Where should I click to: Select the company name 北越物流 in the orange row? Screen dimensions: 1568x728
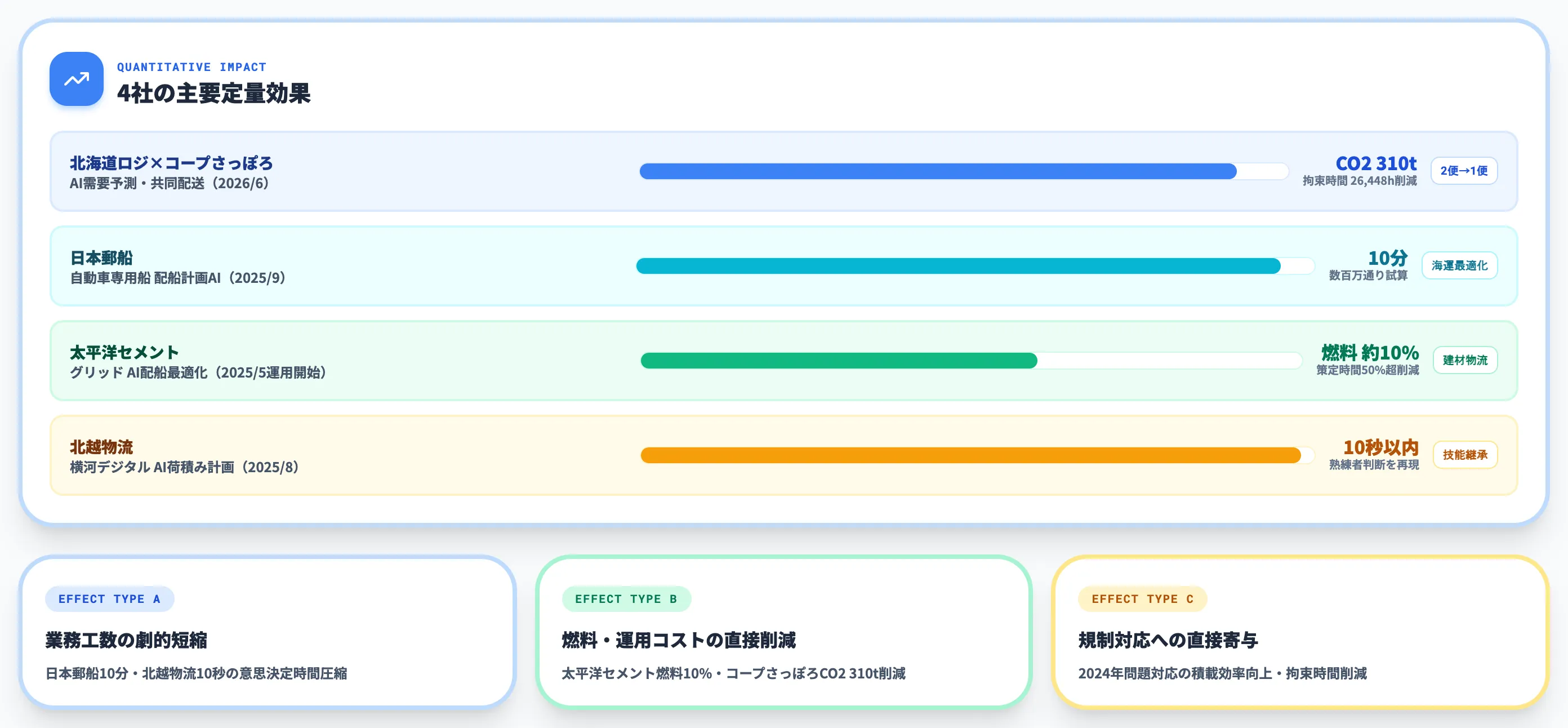point(101,447)
